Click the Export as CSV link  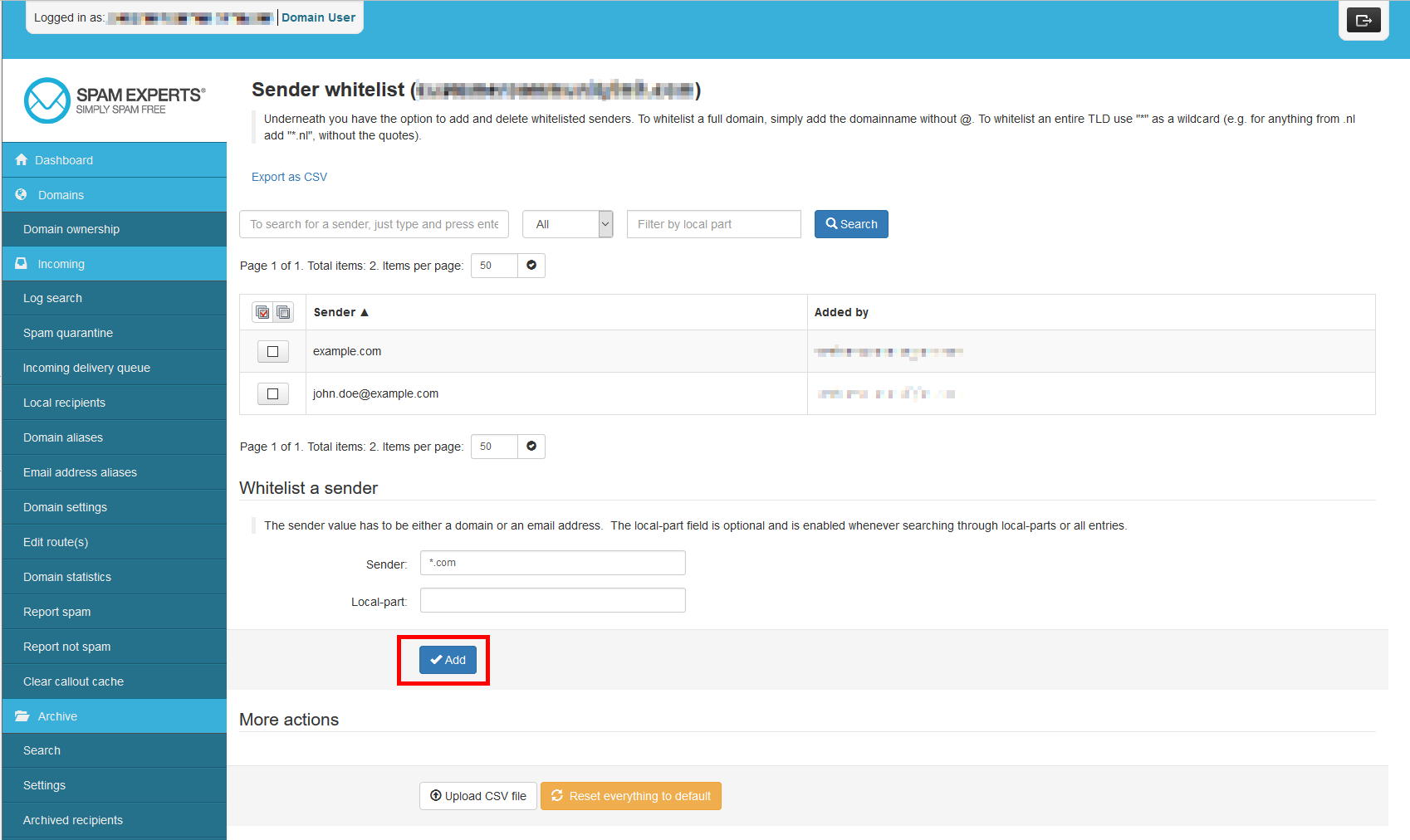click(289, 177)
